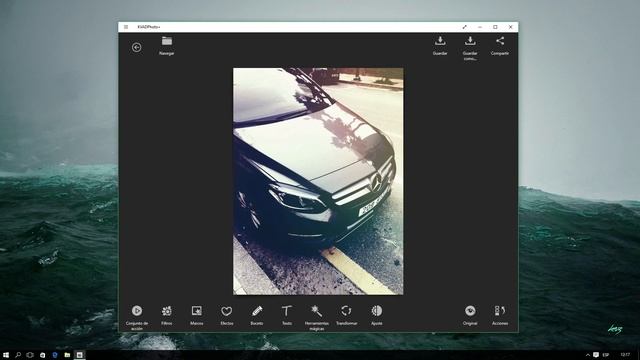Select the Texto tool
This screenshot has width=640, height=360.
287,316
